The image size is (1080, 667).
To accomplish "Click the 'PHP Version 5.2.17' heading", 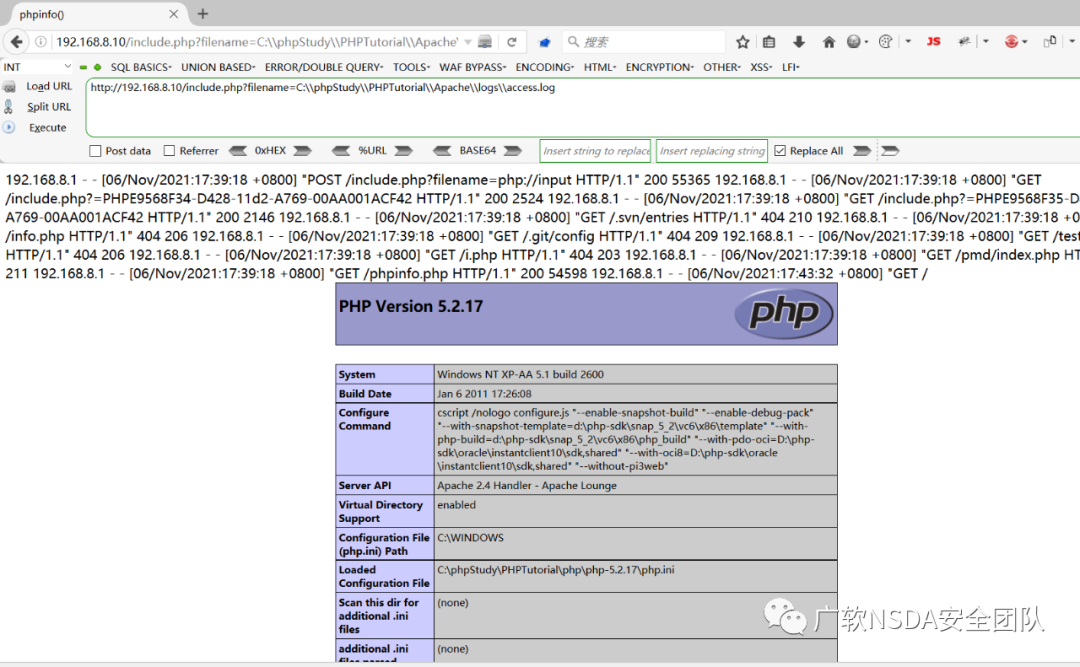I will click(411, 307).
